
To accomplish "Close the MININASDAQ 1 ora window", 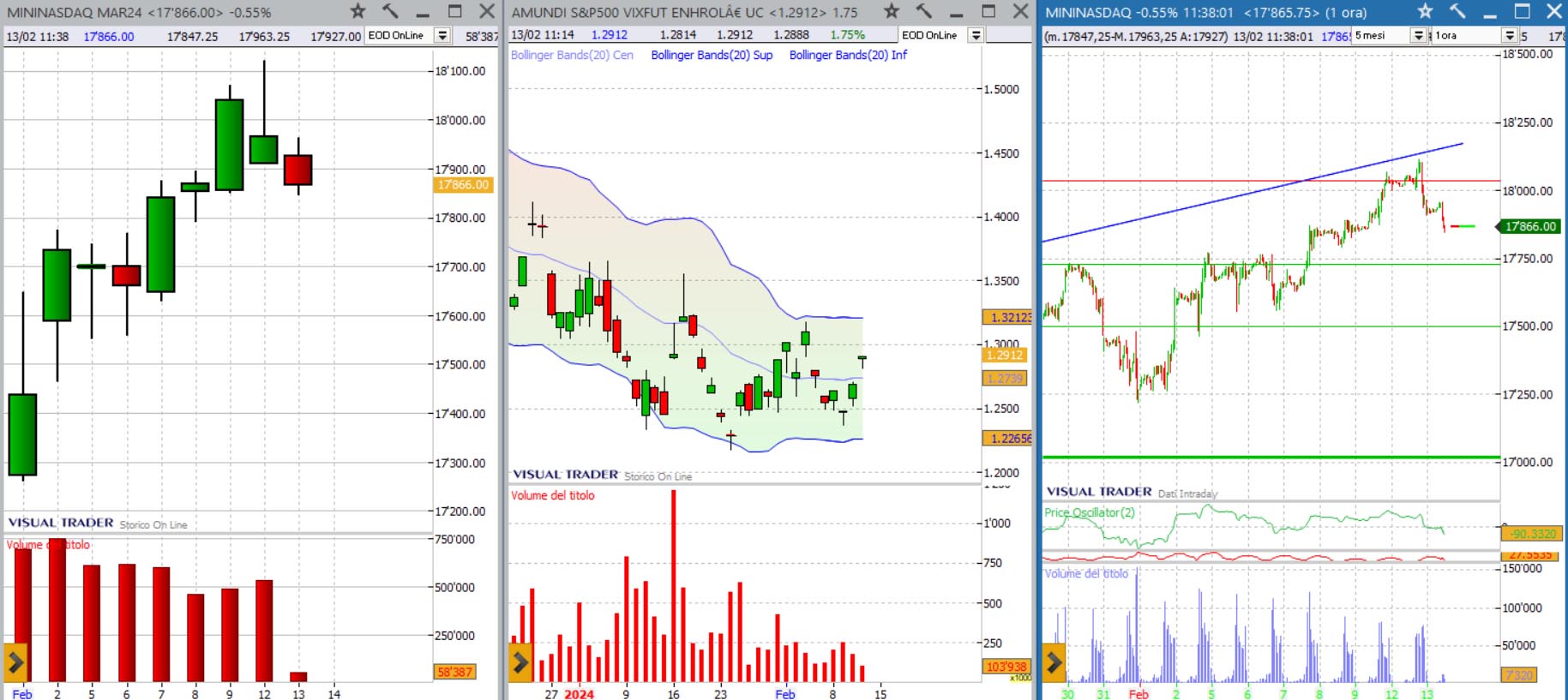I will 1554,11.
